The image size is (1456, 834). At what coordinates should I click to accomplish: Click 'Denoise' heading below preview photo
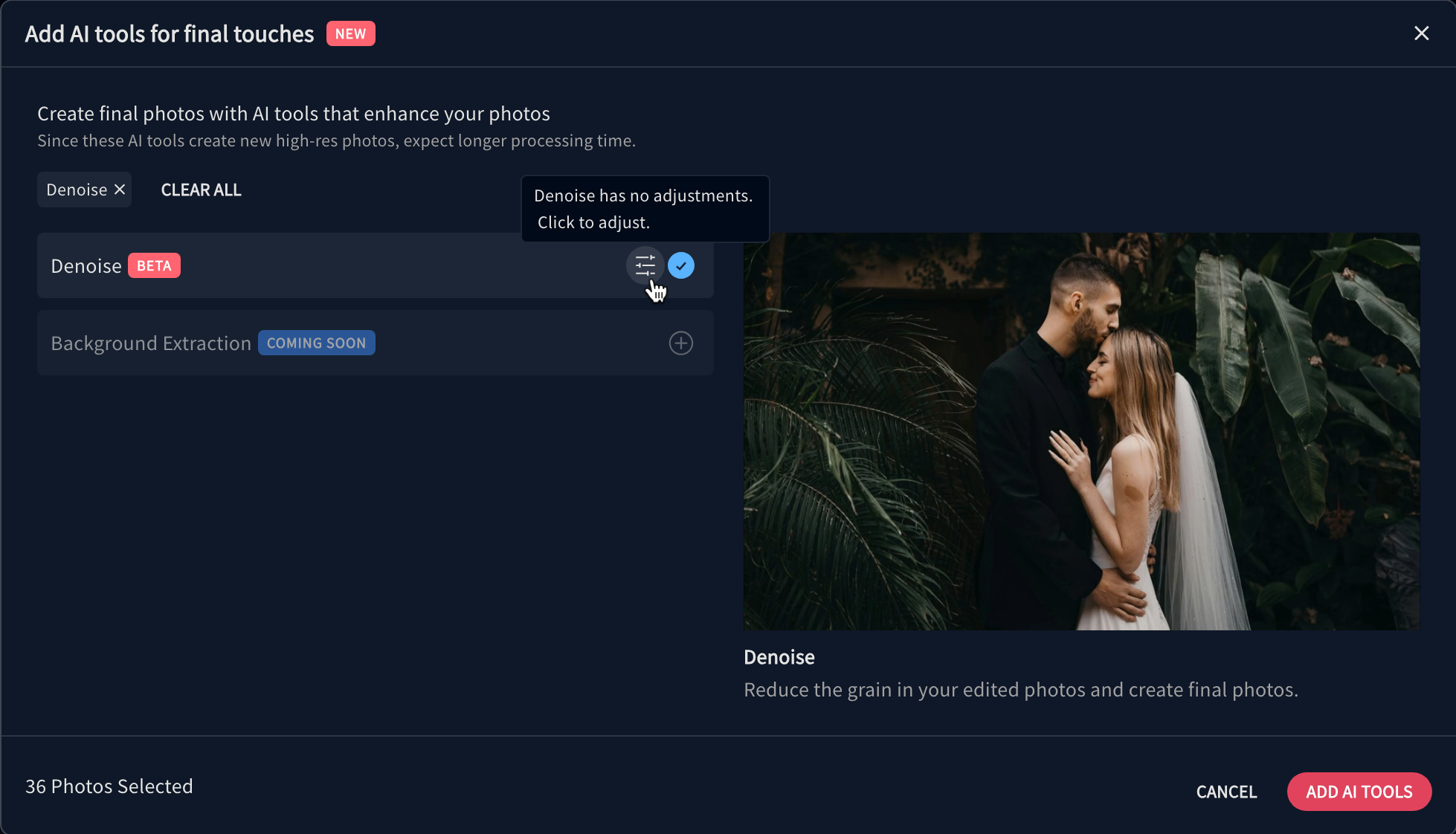(779, 657)
